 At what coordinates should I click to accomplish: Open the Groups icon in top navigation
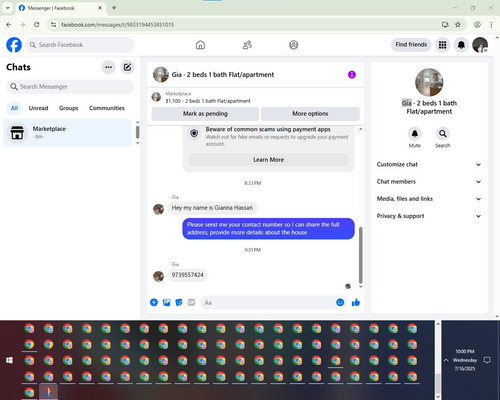tap(294, 45)
